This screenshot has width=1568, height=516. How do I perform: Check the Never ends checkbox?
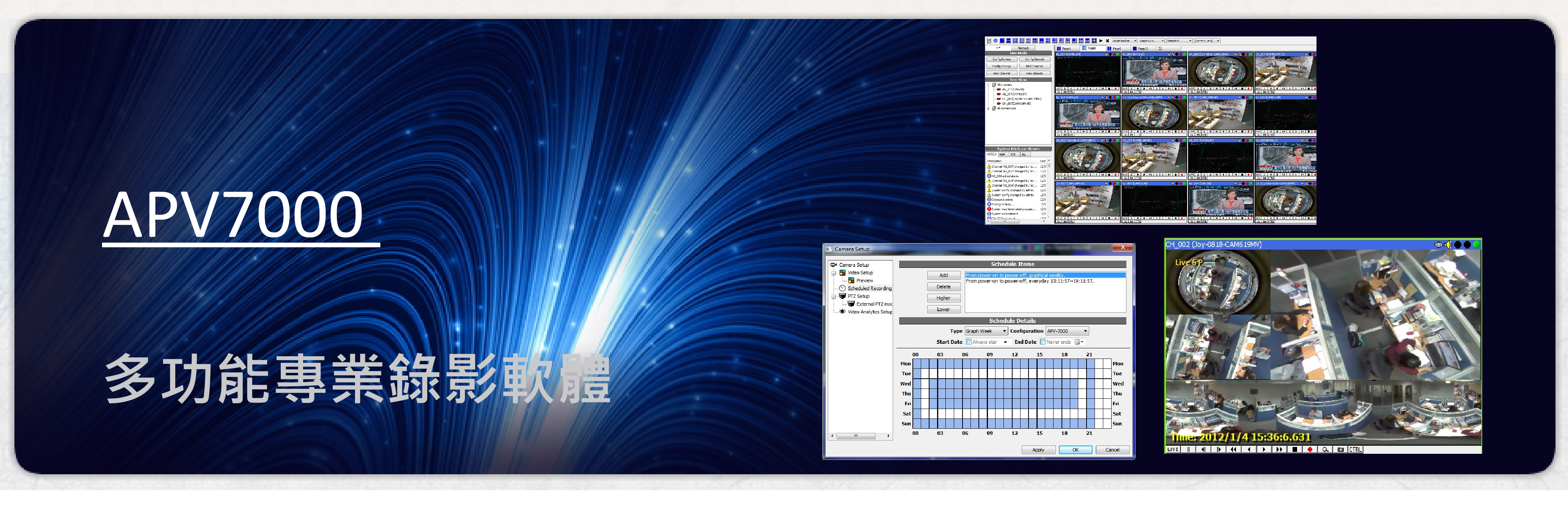[1043, 342]
